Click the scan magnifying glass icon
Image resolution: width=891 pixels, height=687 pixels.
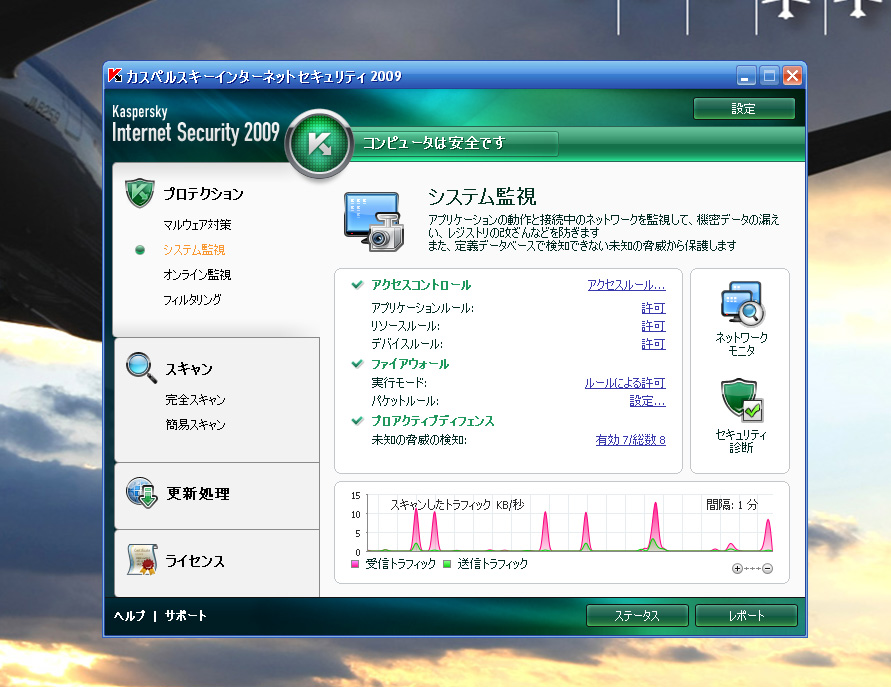[141, 368]
